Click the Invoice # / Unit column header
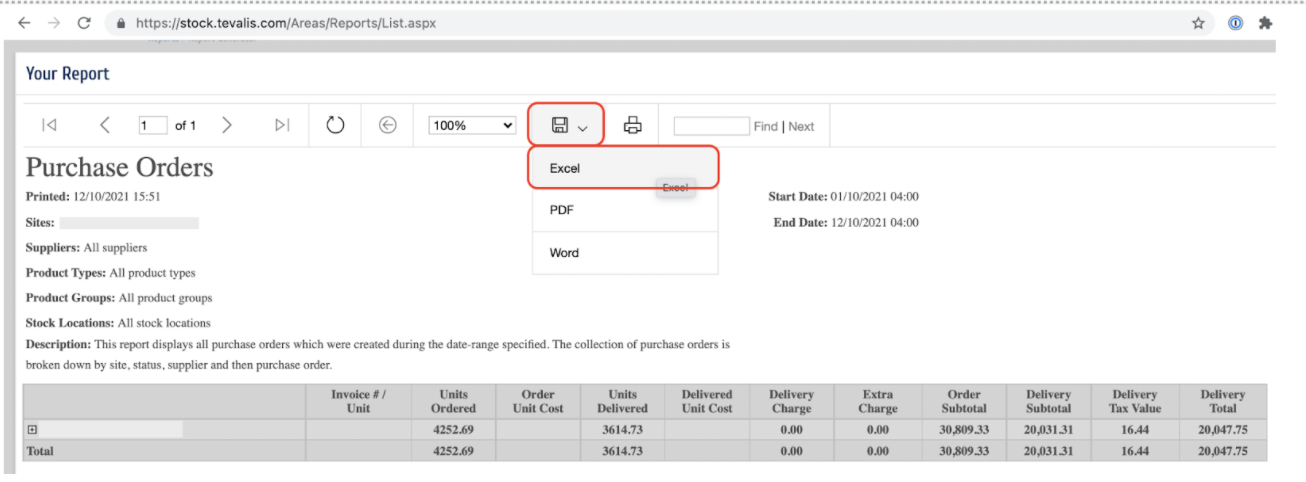The image size is (1306, 482). (x=358, y=401)
